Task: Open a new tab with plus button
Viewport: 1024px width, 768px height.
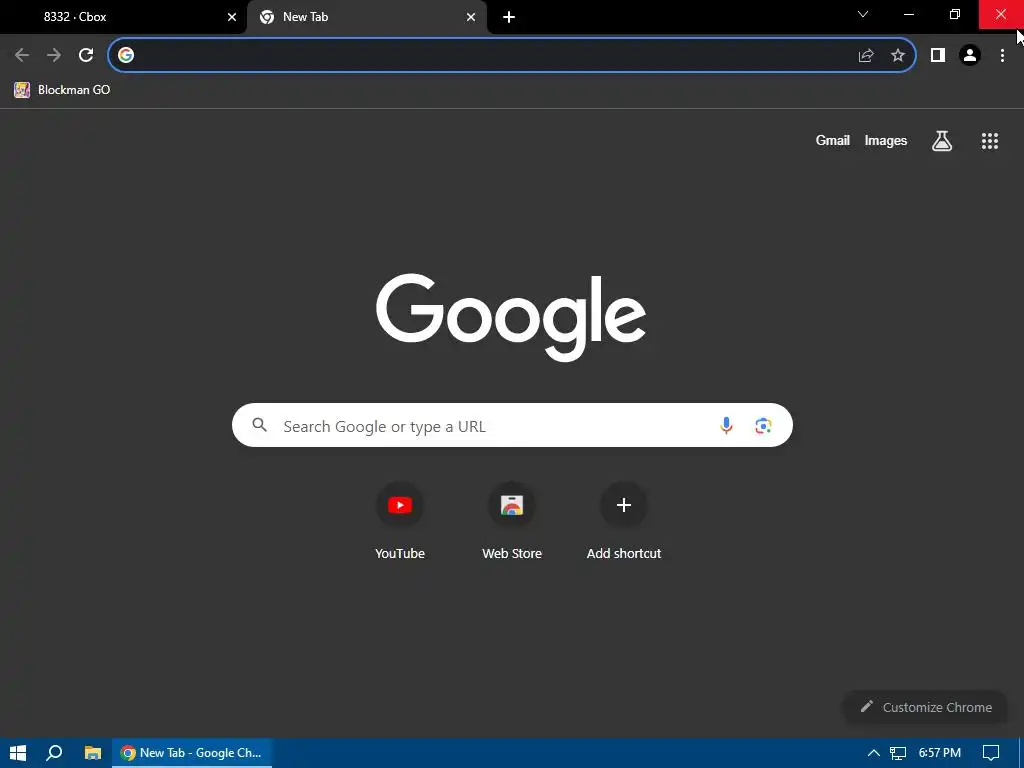Action: coord(509,17)
